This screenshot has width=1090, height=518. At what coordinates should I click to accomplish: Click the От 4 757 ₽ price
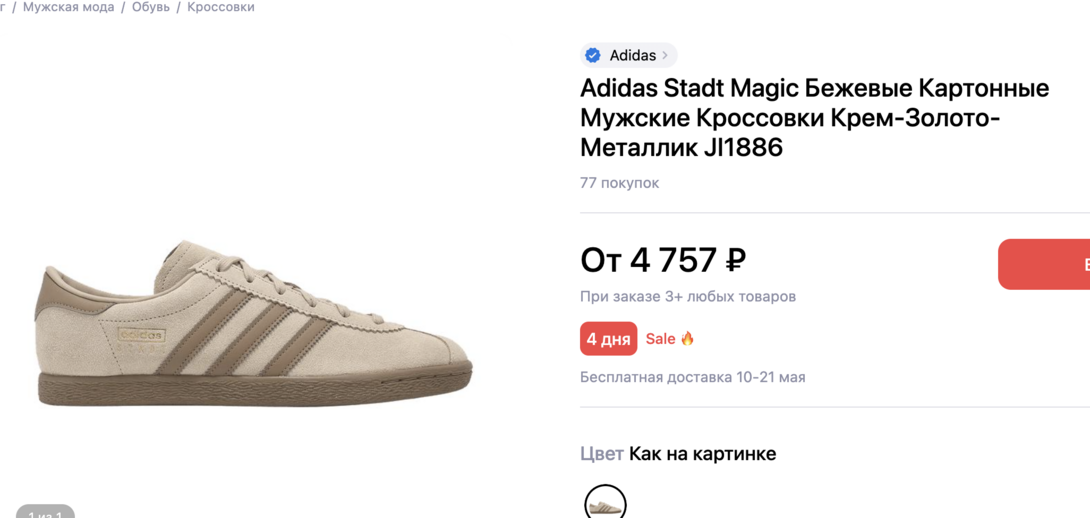(663, 260)
